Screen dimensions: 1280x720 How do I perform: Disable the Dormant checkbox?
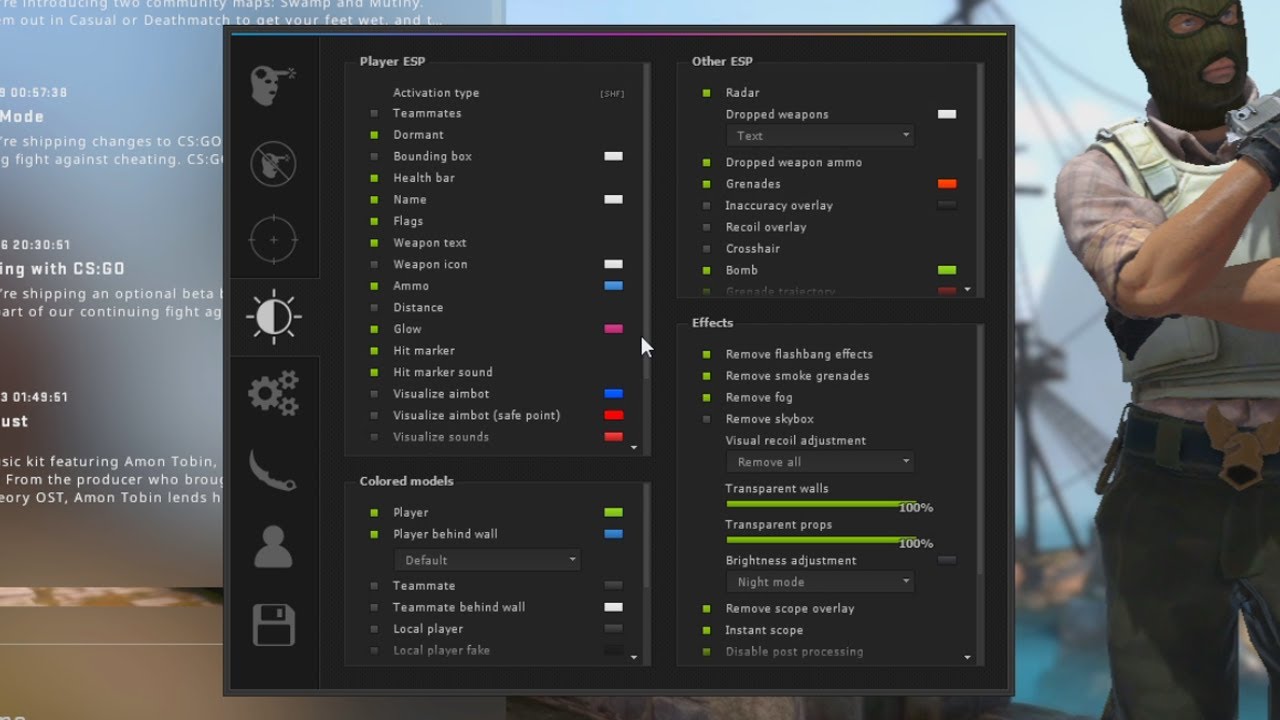pyautogui.click(x=374, y=135)
